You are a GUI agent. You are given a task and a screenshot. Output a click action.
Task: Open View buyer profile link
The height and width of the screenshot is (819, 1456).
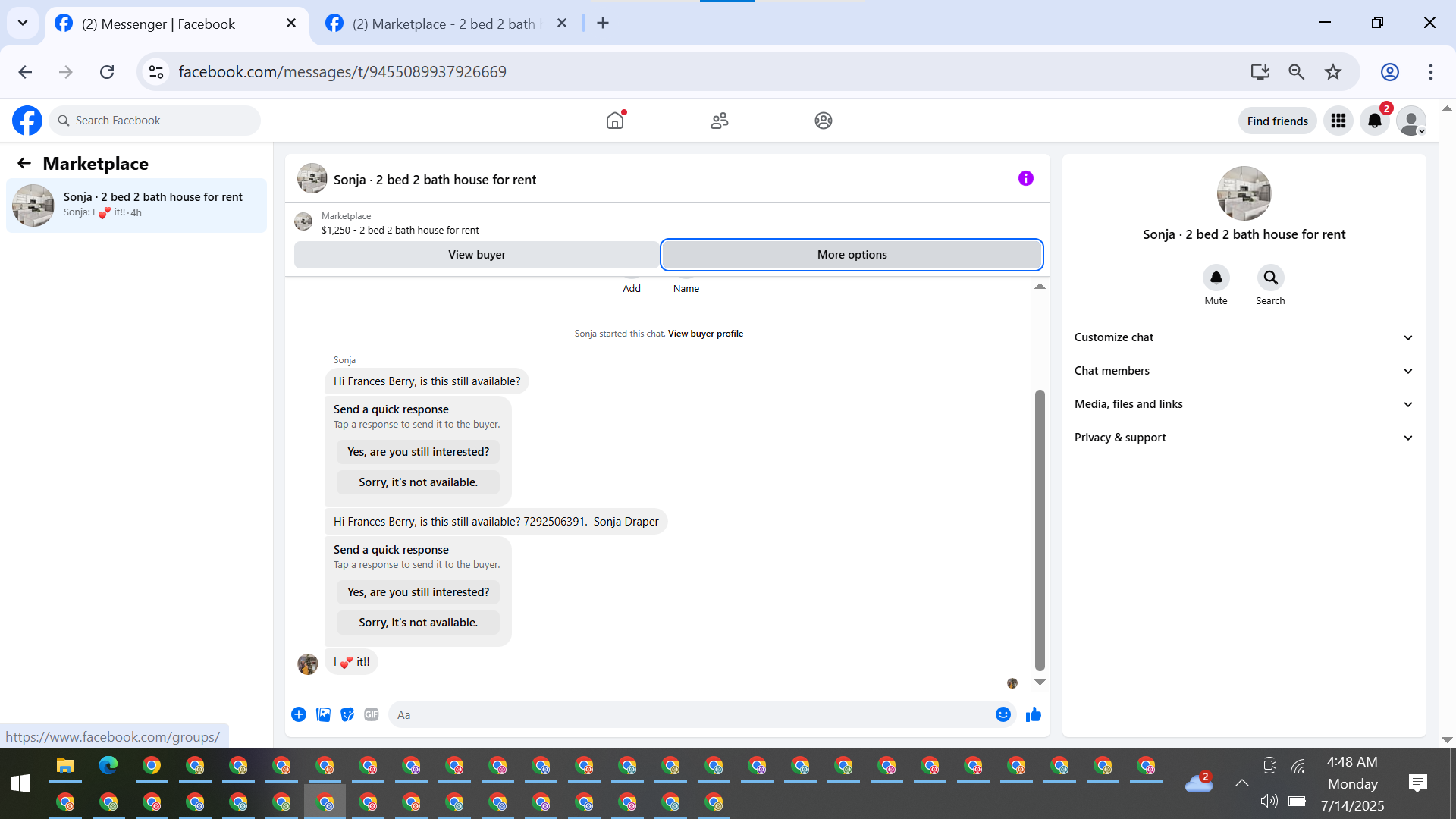point(705,334)
